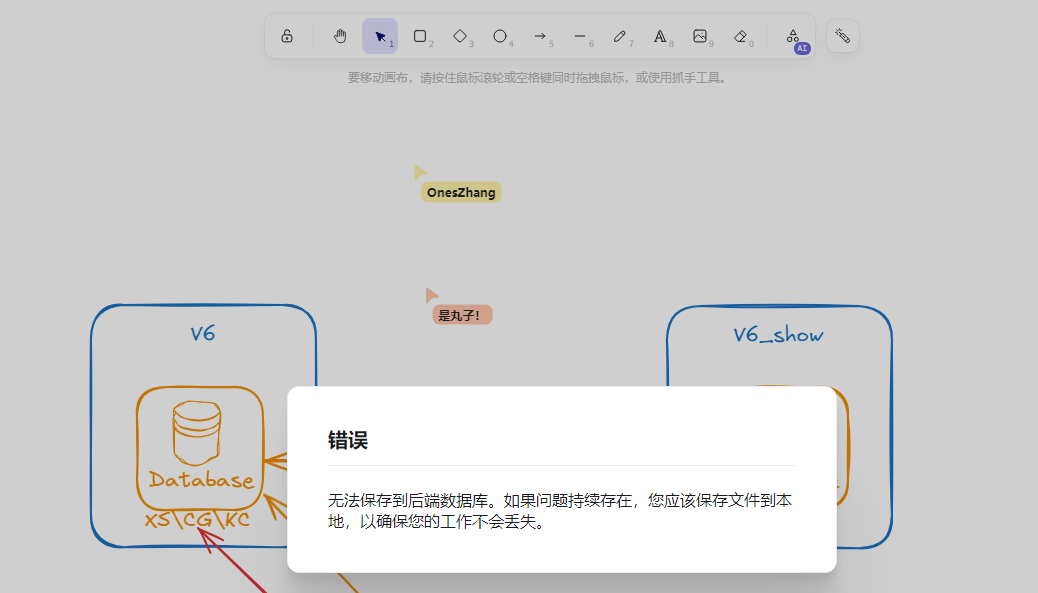Toggle the keep-tool-active lock

point(287,35)
